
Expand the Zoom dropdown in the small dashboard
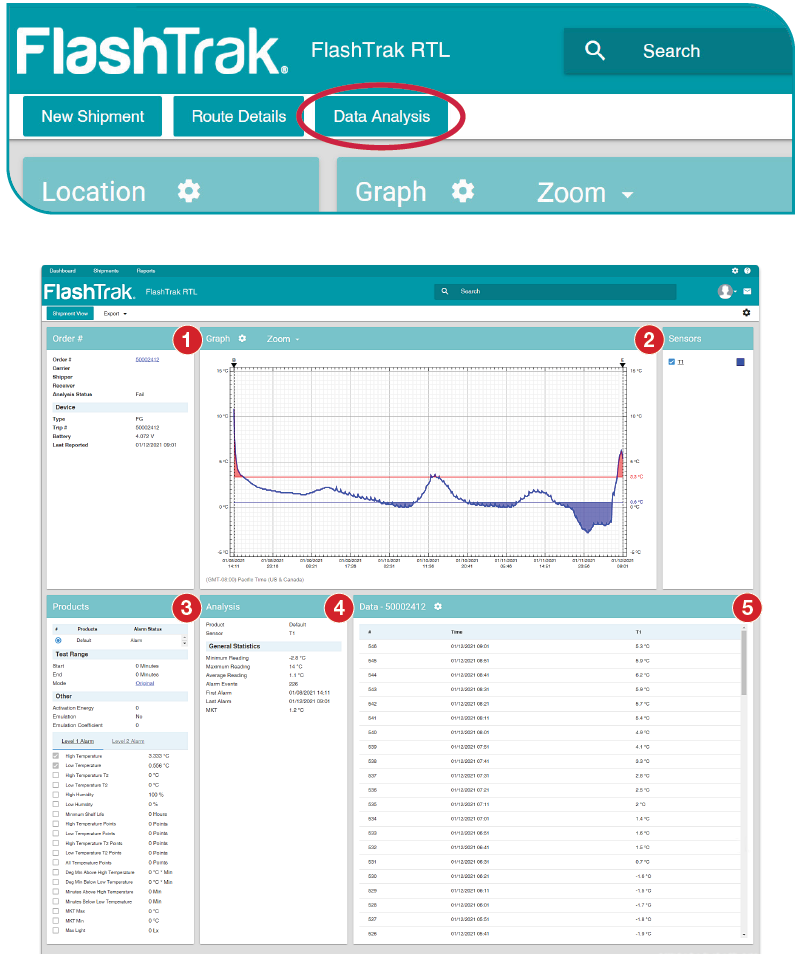[283, 339]
